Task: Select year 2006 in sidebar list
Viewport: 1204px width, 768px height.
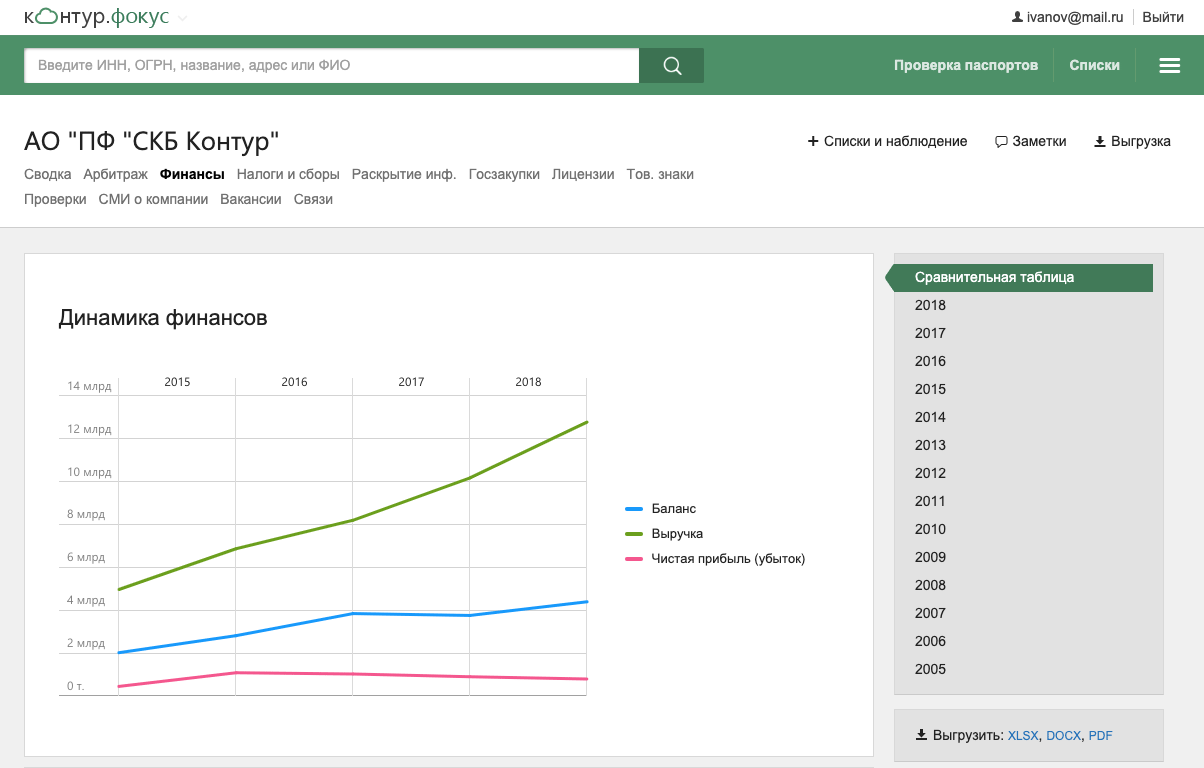Action: pos(930,641)
